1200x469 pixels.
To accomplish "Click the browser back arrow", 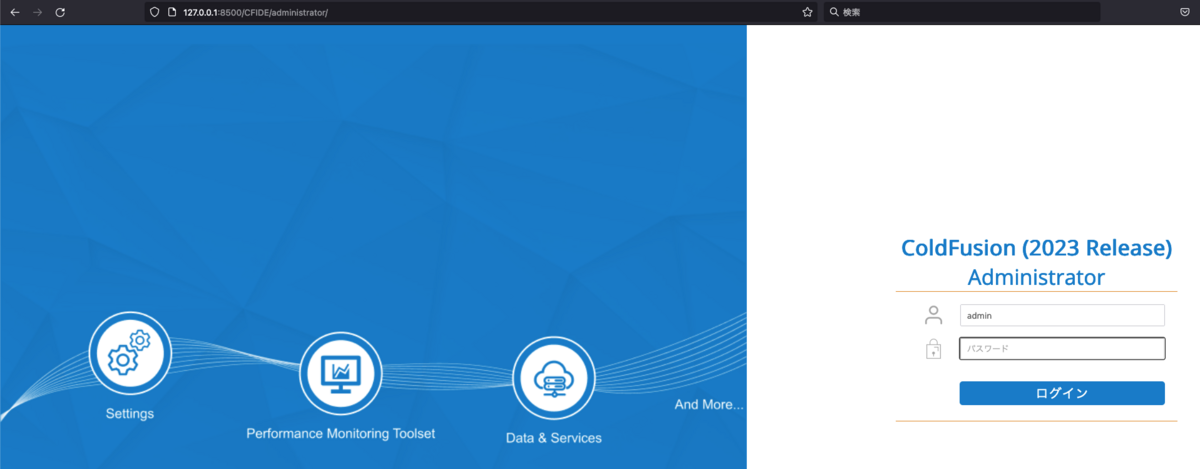I will click(x=14, y=12).
